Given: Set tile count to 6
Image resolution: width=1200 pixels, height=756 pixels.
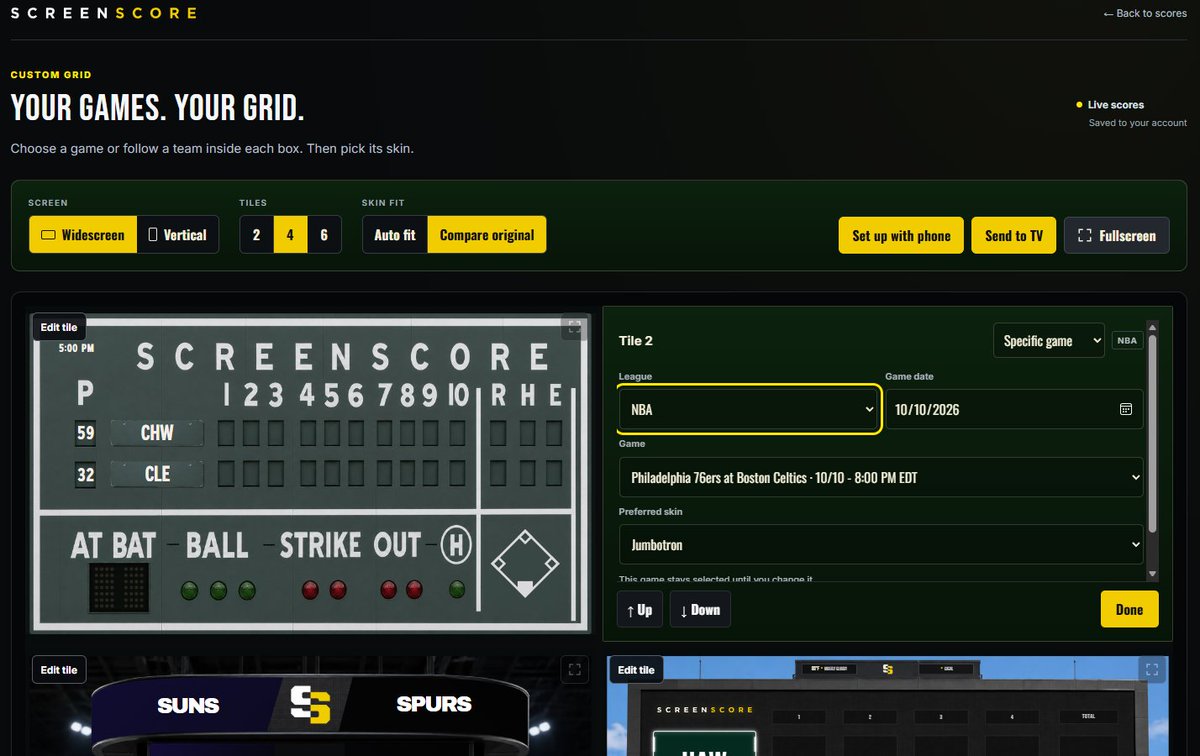Looking at the screenshot, I should [324, 235].
